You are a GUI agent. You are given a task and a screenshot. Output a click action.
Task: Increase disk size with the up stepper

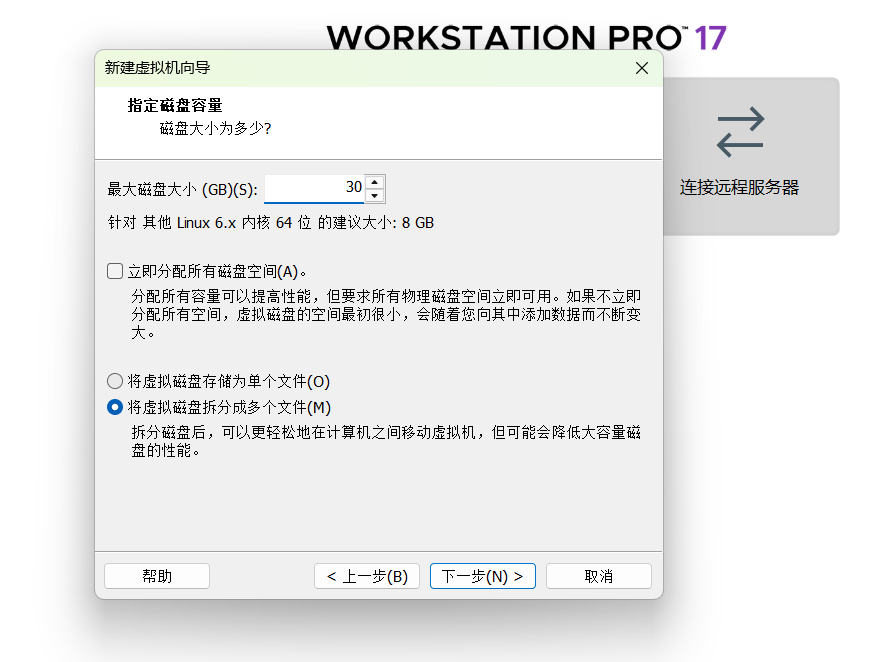coord(375,183)
